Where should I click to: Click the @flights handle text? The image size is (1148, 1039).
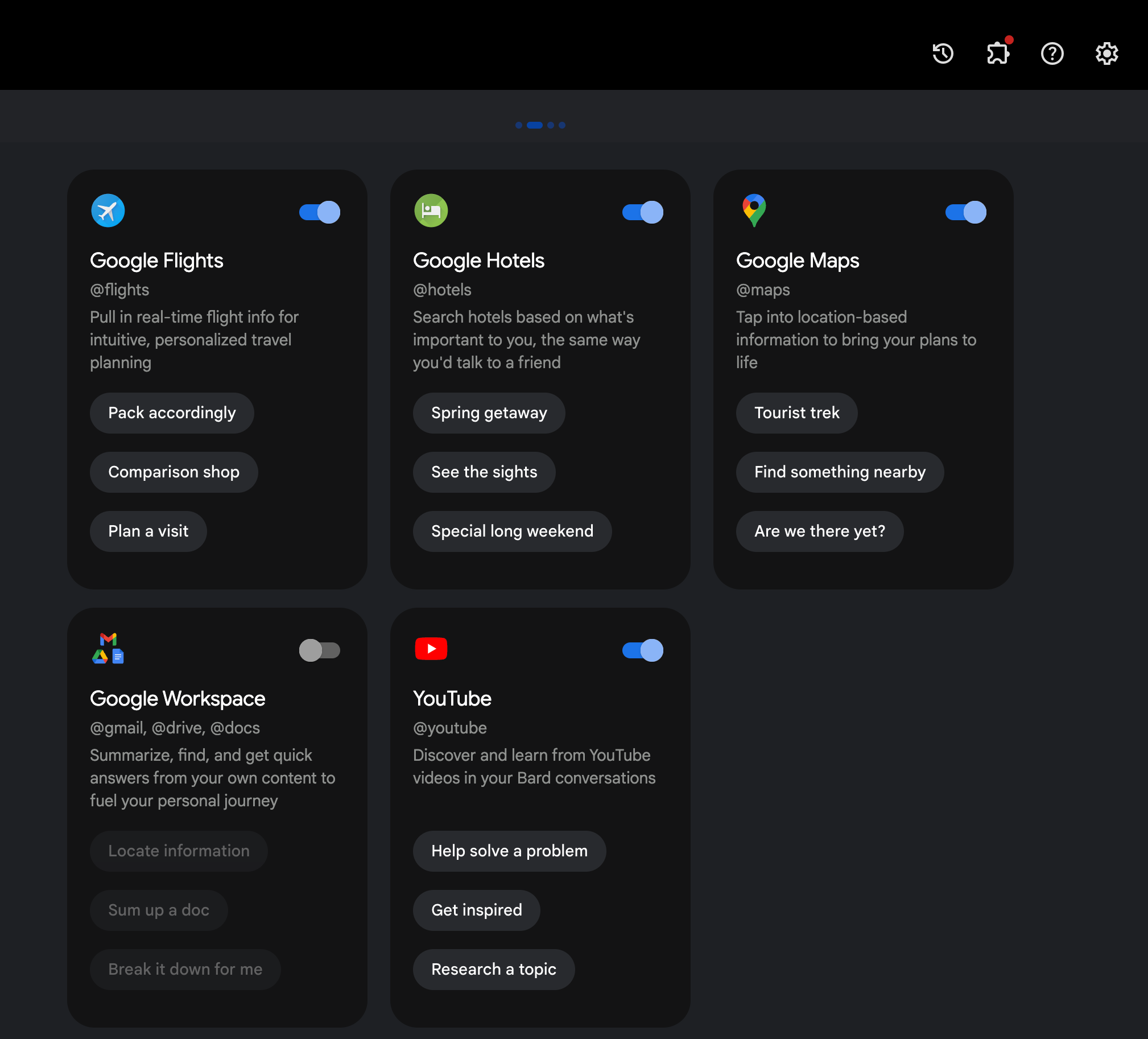119,290
